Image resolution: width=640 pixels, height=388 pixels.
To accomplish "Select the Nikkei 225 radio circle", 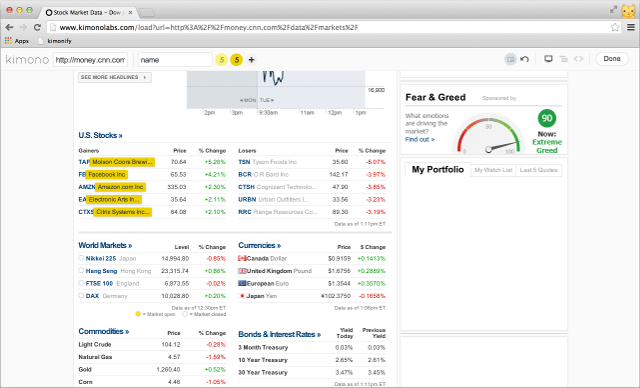I will click(81, 258).
